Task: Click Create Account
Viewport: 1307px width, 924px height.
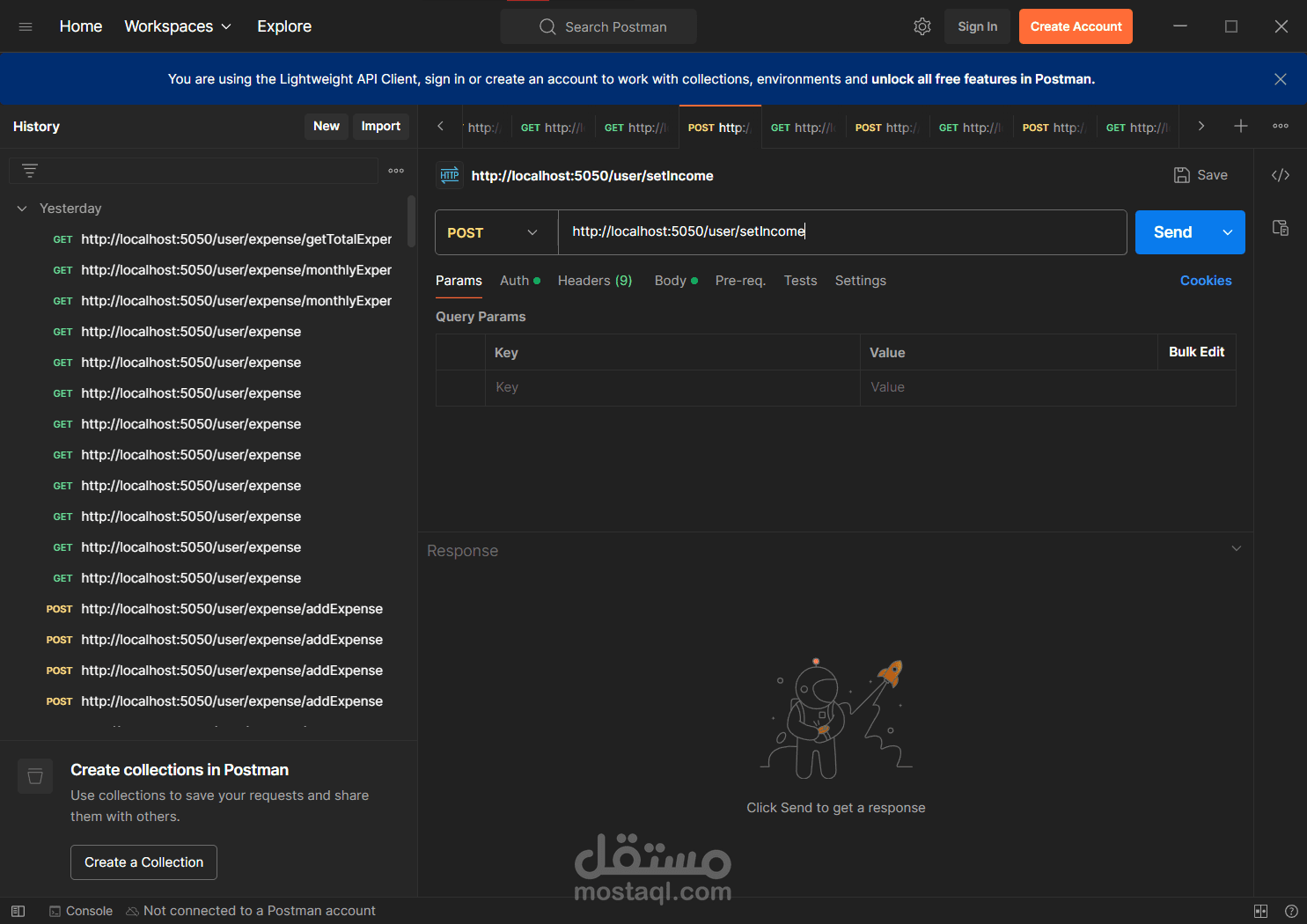Action: [1076, 26]
